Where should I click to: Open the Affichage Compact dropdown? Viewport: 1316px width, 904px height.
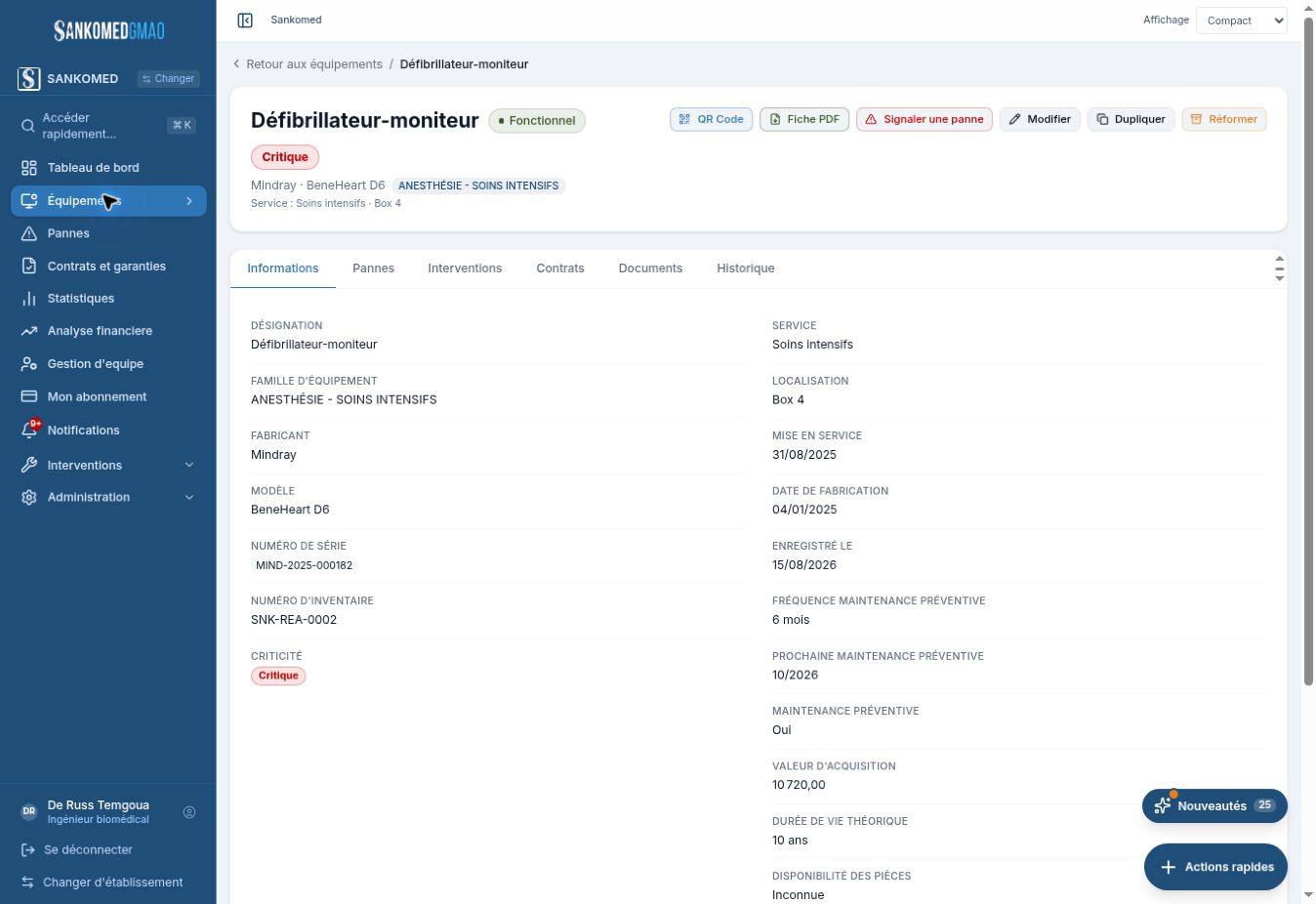(1242, 21)
